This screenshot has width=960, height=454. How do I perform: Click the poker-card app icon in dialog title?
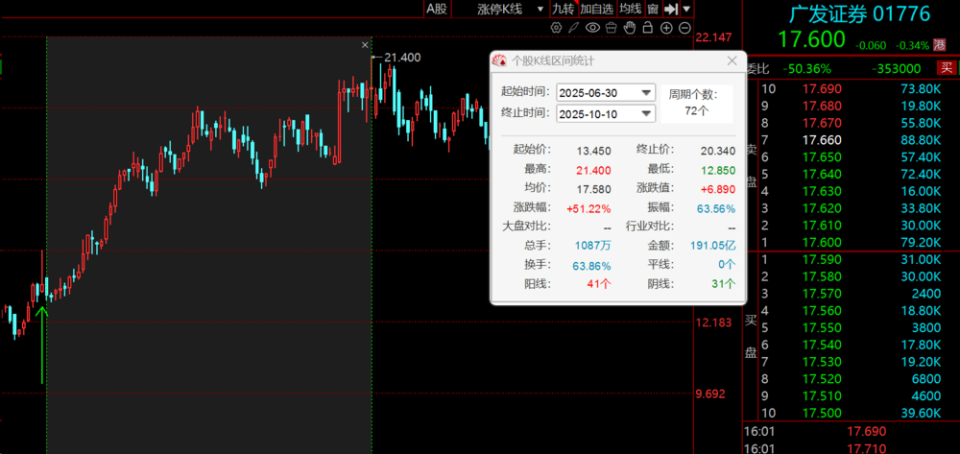[x=500, y=61]
